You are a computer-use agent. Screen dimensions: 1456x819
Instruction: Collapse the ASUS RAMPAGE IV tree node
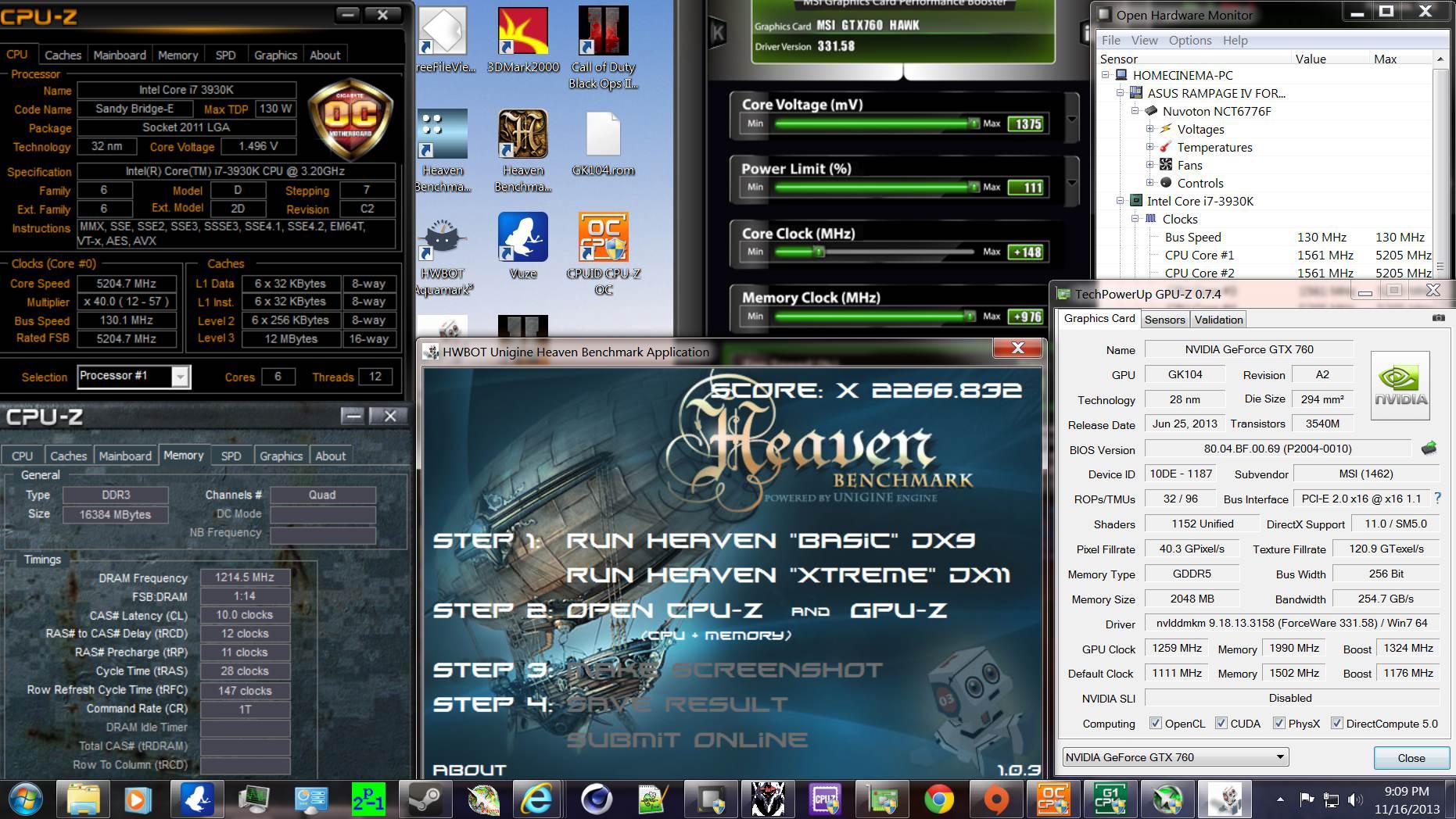coord(1120,93)
